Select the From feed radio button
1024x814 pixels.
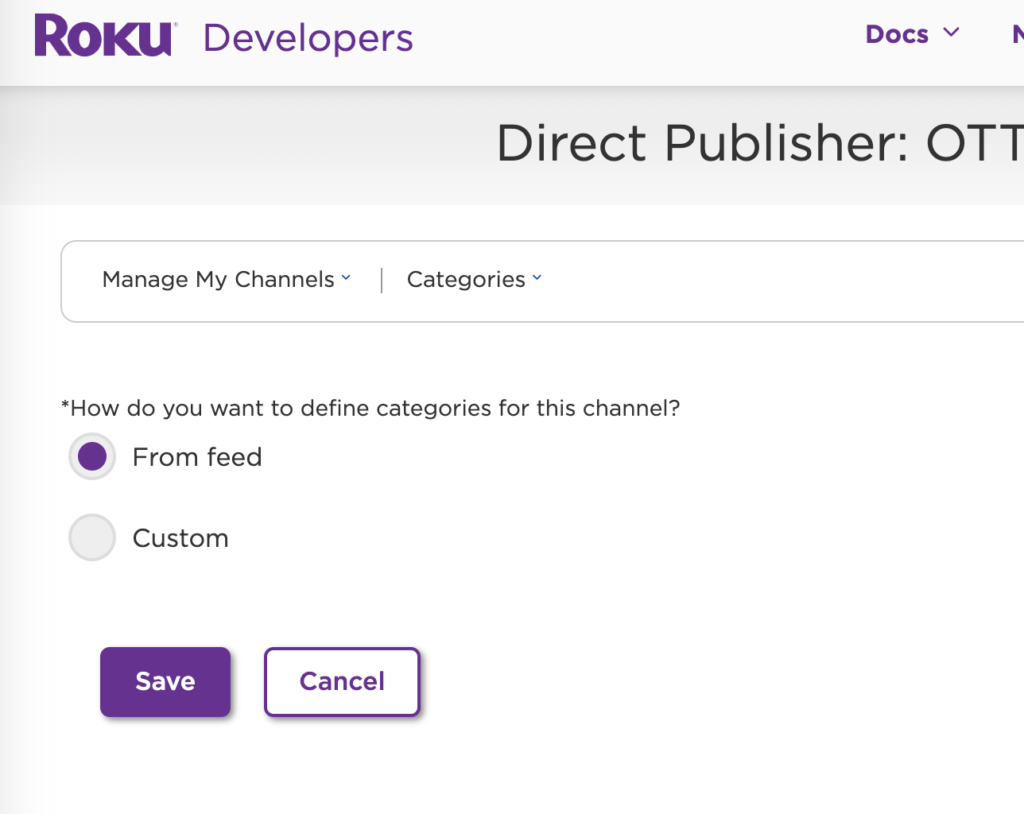tap(92, 457)
